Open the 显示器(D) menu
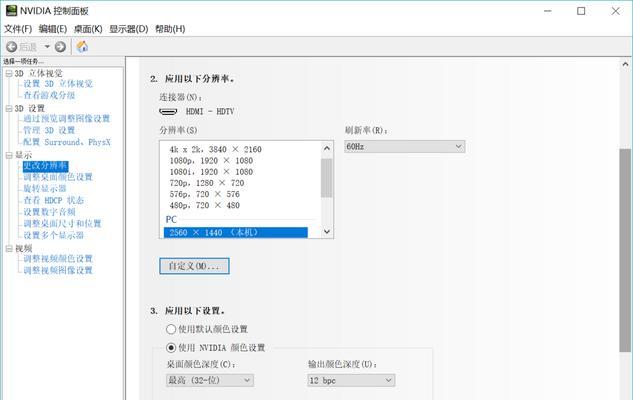 coord(129,29)
